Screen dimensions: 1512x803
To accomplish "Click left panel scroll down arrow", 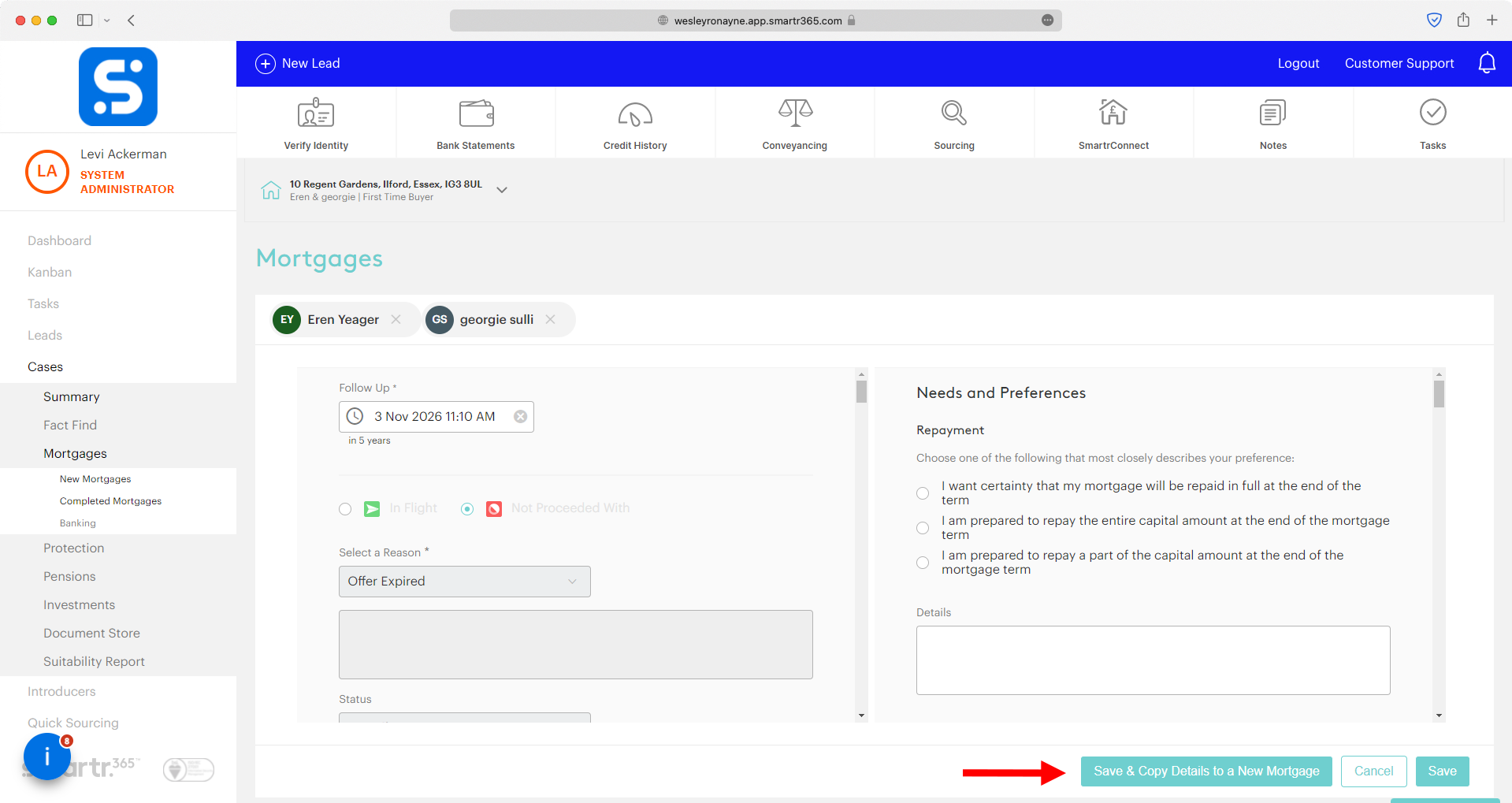I will tap(861, 716).
